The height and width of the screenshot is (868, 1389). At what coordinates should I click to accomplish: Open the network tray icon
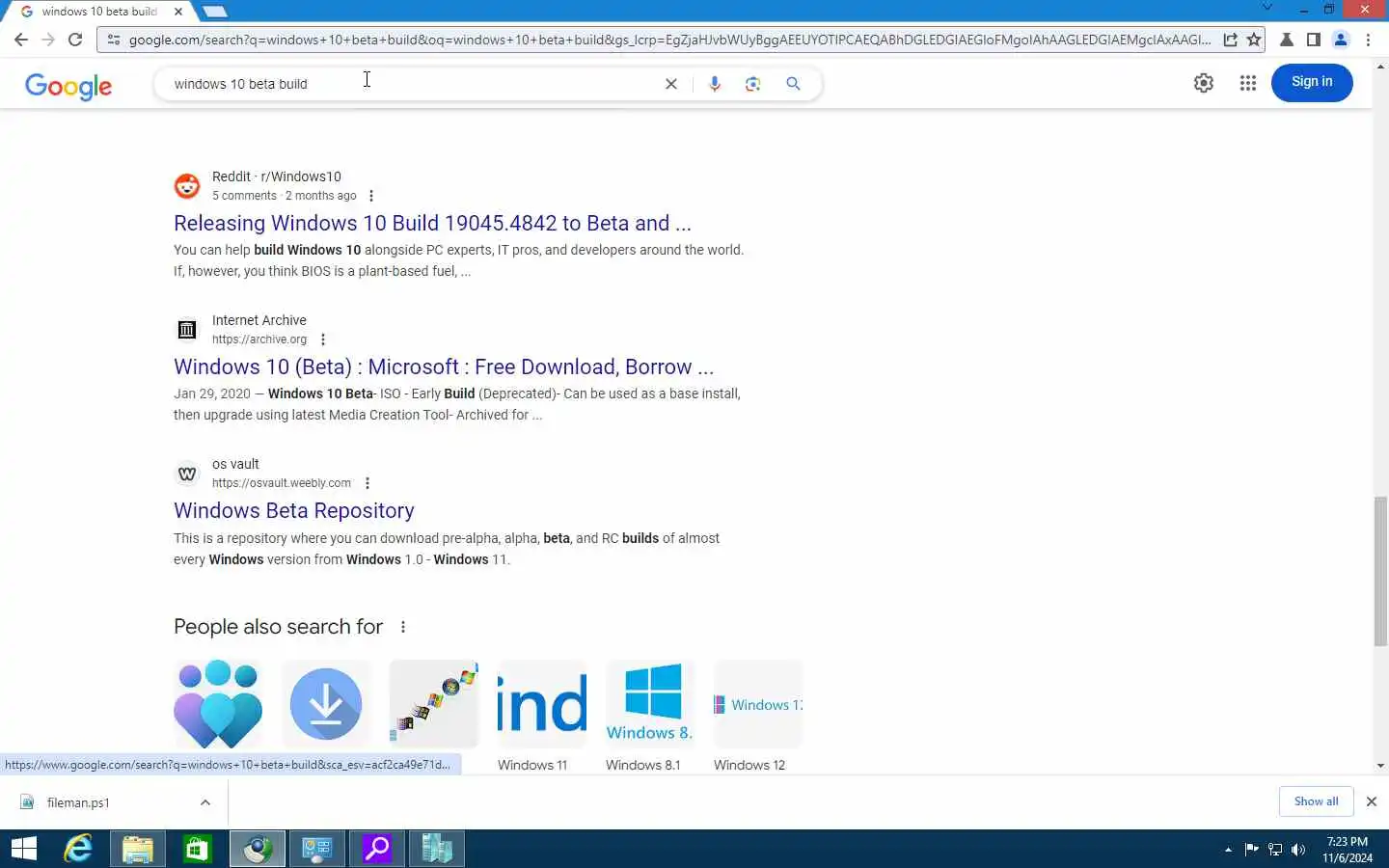pyautogui.click(x=1275, y=850)
